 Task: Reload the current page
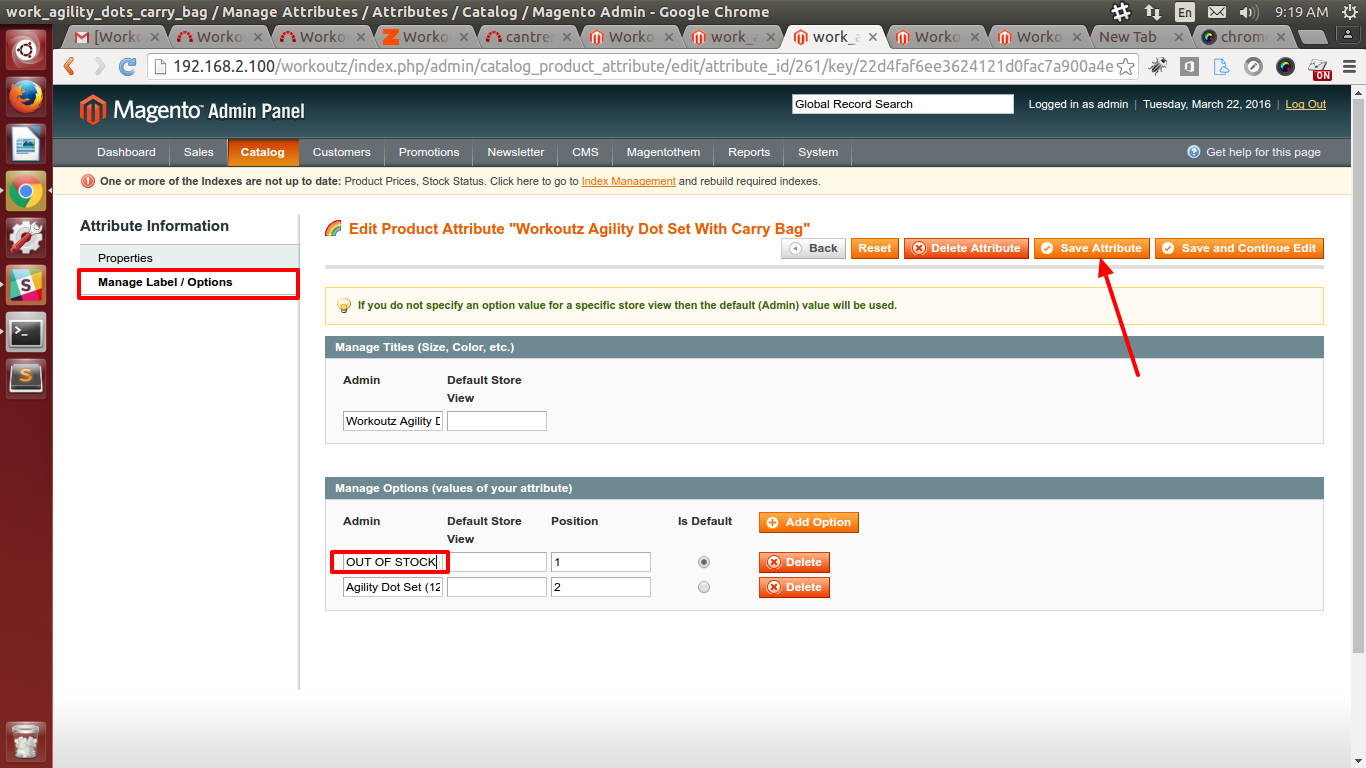[128, 67]
